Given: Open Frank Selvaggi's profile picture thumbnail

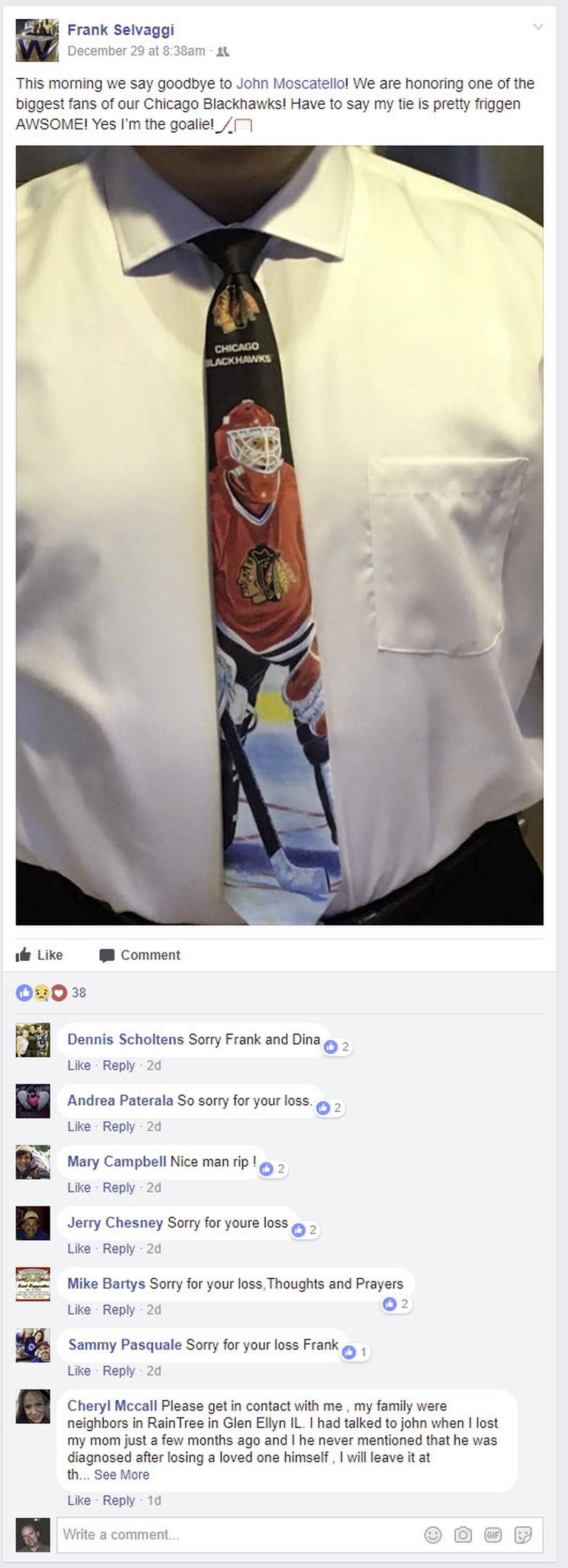Looking at the screenshot, I should [37, 40].
